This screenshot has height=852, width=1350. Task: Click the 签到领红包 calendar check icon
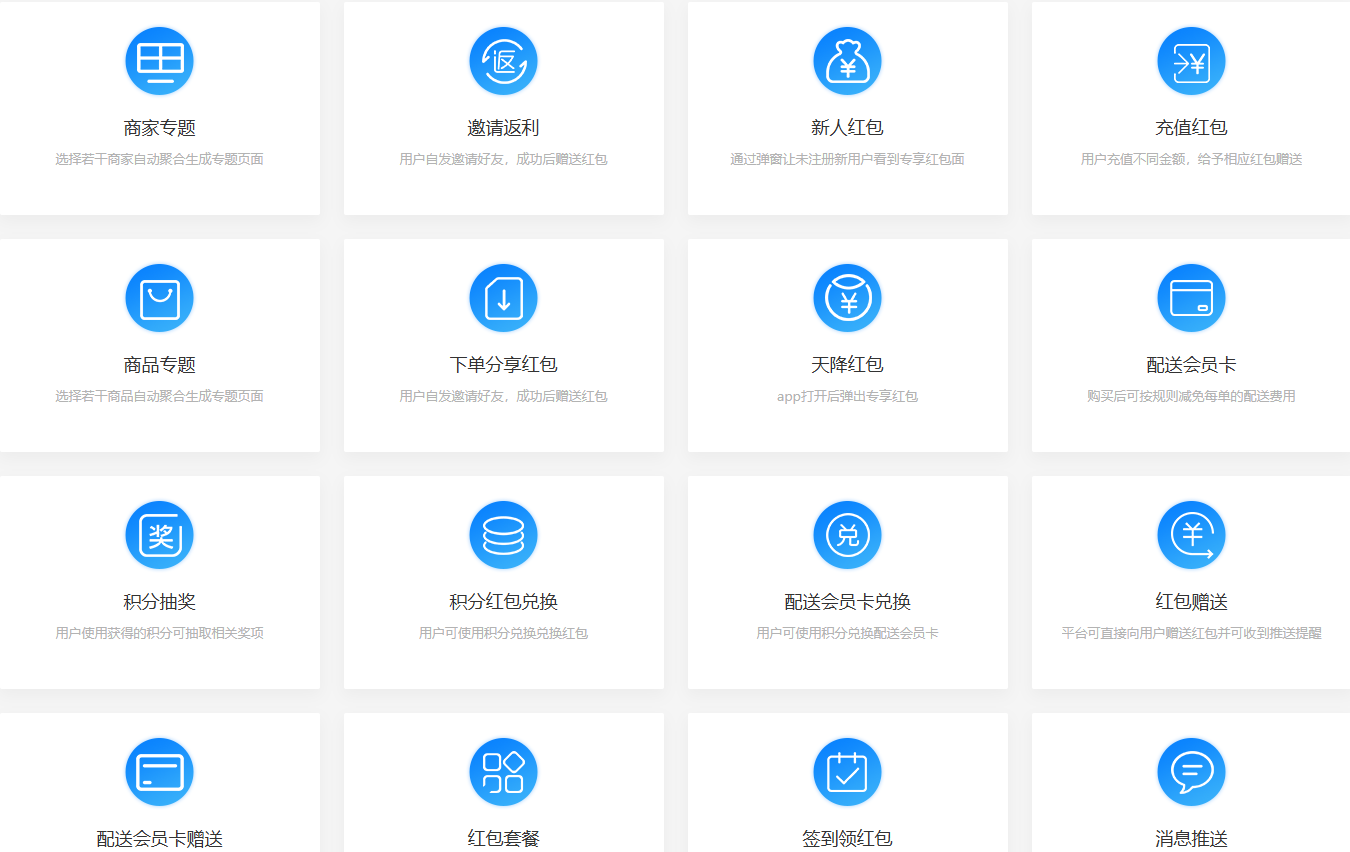pos(847,772)
